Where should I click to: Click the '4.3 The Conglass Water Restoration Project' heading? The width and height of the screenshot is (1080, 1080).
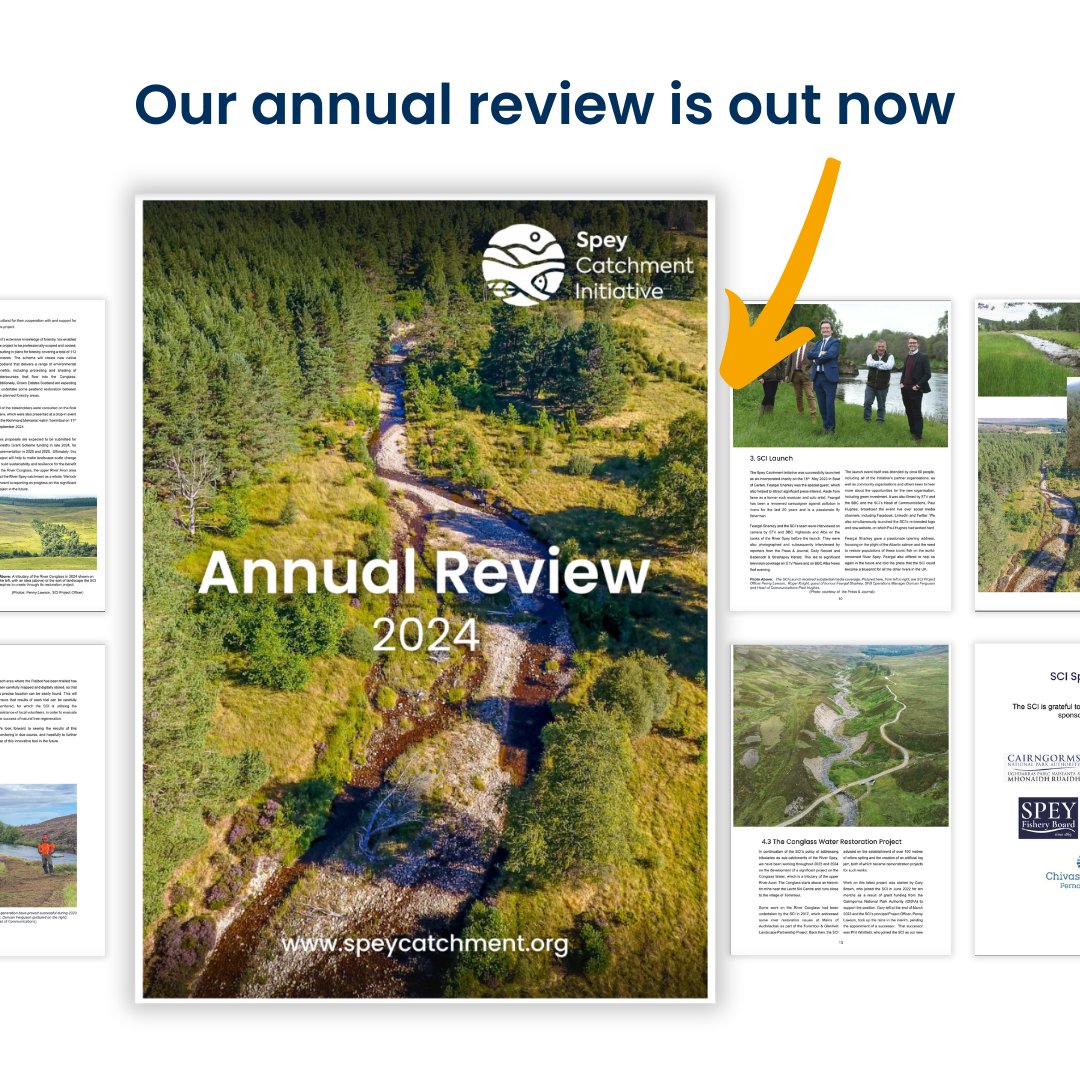click(831, 842)
